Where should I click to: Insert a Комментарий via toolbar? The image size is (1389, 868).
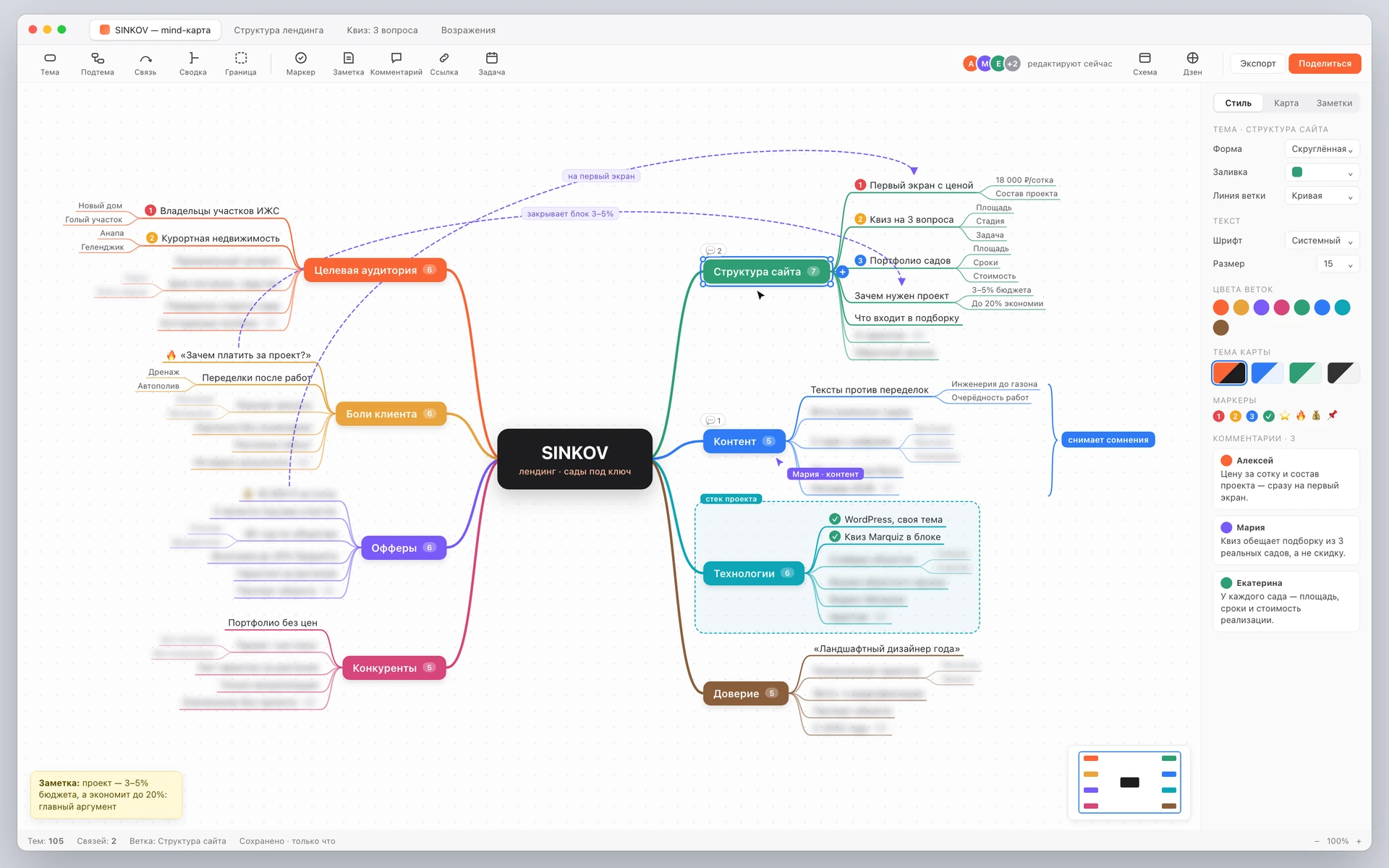[x=396, y=64]
